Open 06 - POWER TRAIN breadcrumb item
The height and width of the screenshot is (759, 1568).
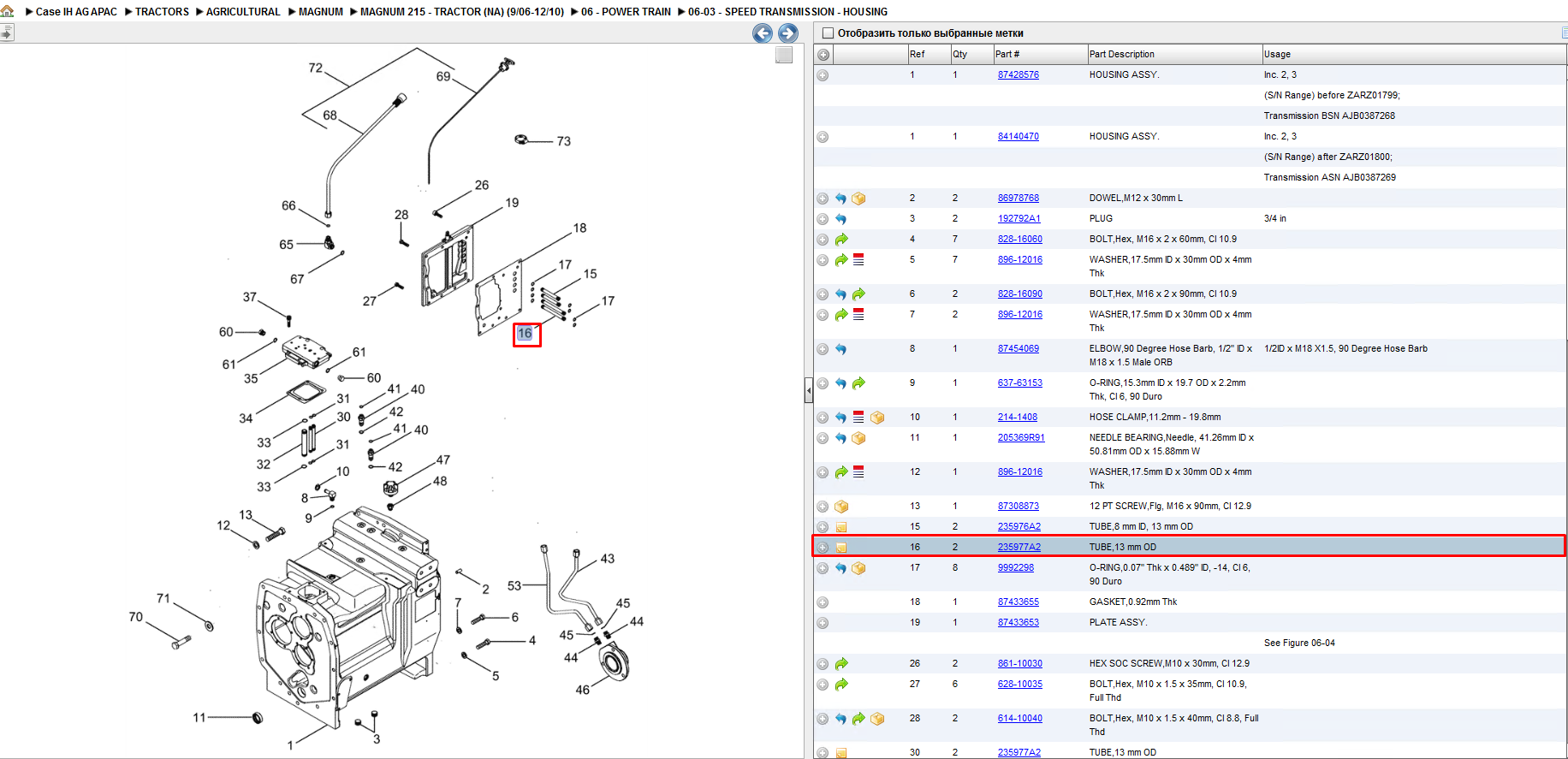pos(626,12)
